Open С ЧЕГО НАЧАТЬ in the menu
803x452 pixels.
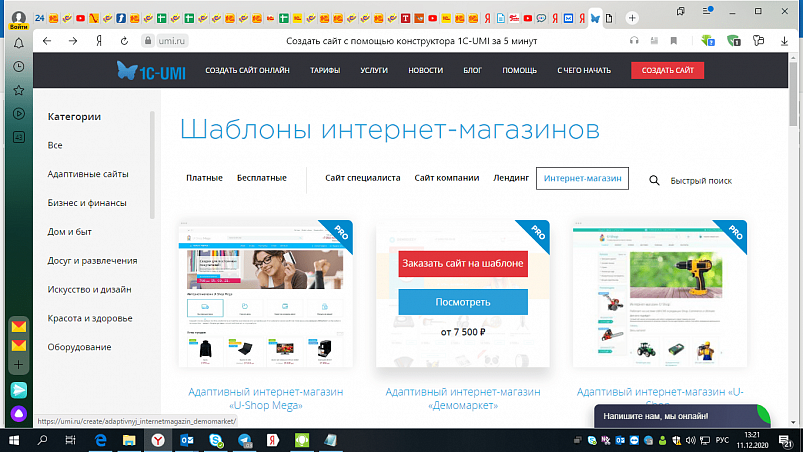[584, 70]
